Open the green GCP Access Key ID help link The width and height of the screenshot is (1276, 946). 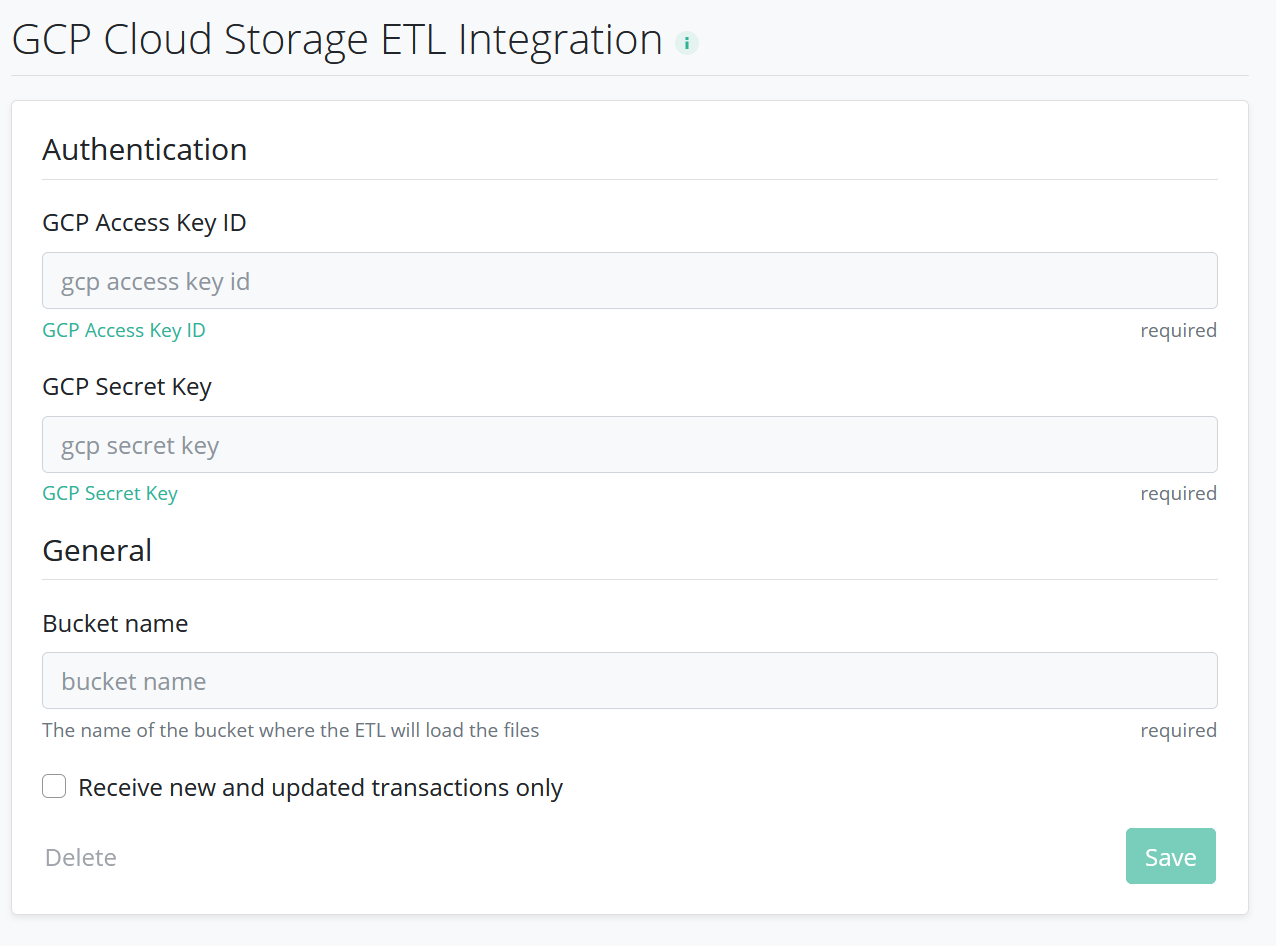click(124, 331)
